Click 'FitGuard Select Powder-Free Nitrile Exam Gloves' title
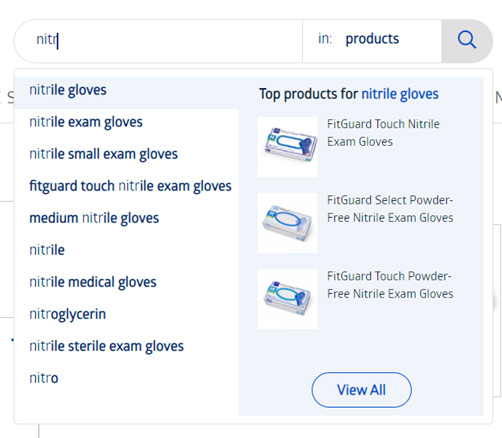 pyautogui.click(x=390, y=209)
